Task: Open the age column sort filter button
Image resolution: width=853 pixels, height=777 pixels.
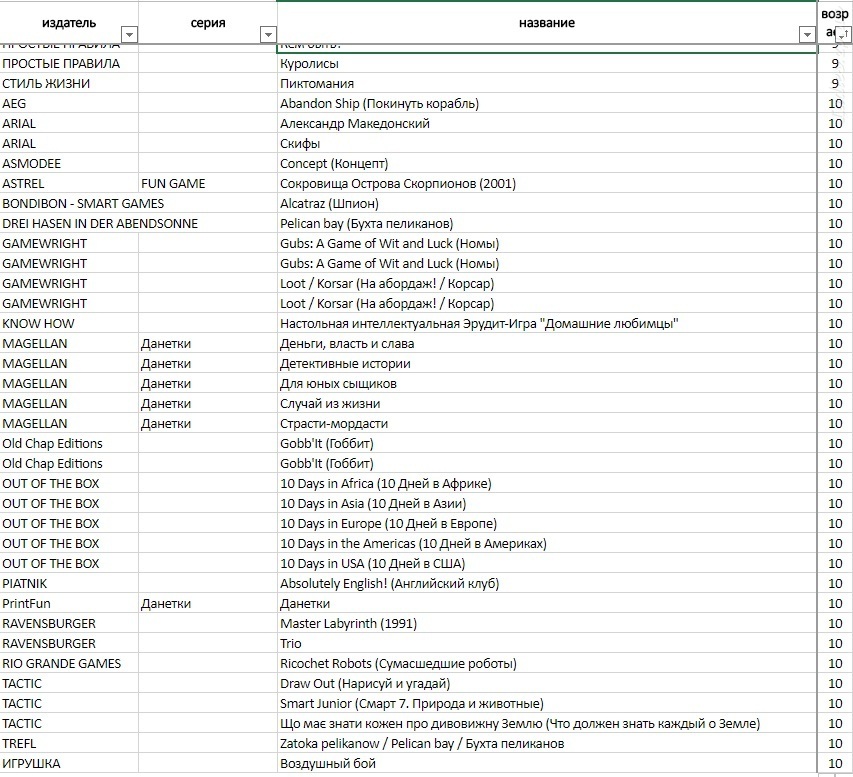Action: tap(843, 34)
